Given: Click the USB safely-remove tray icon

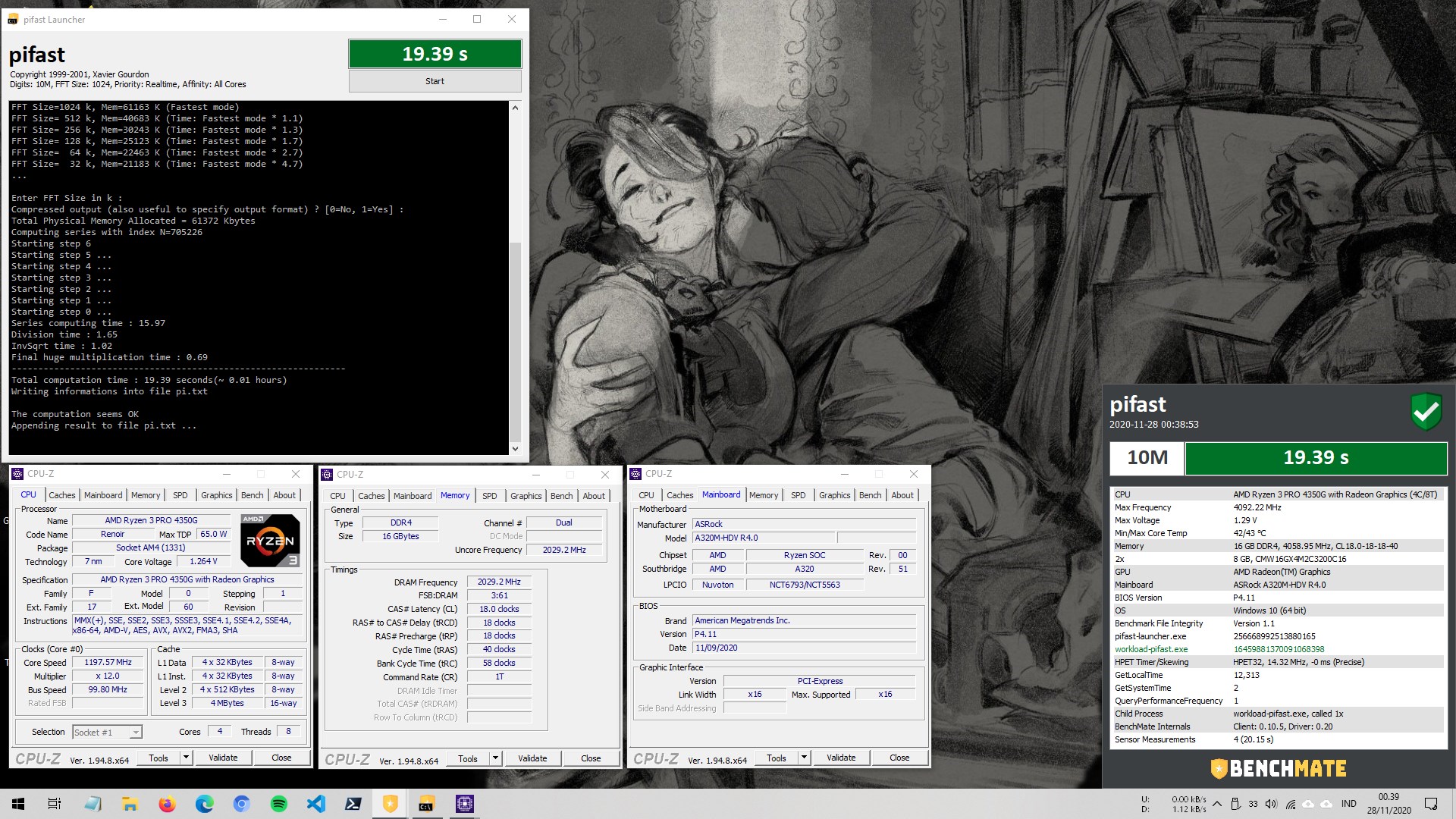Looking at the screenshot, I should [x=1235, y=804].
